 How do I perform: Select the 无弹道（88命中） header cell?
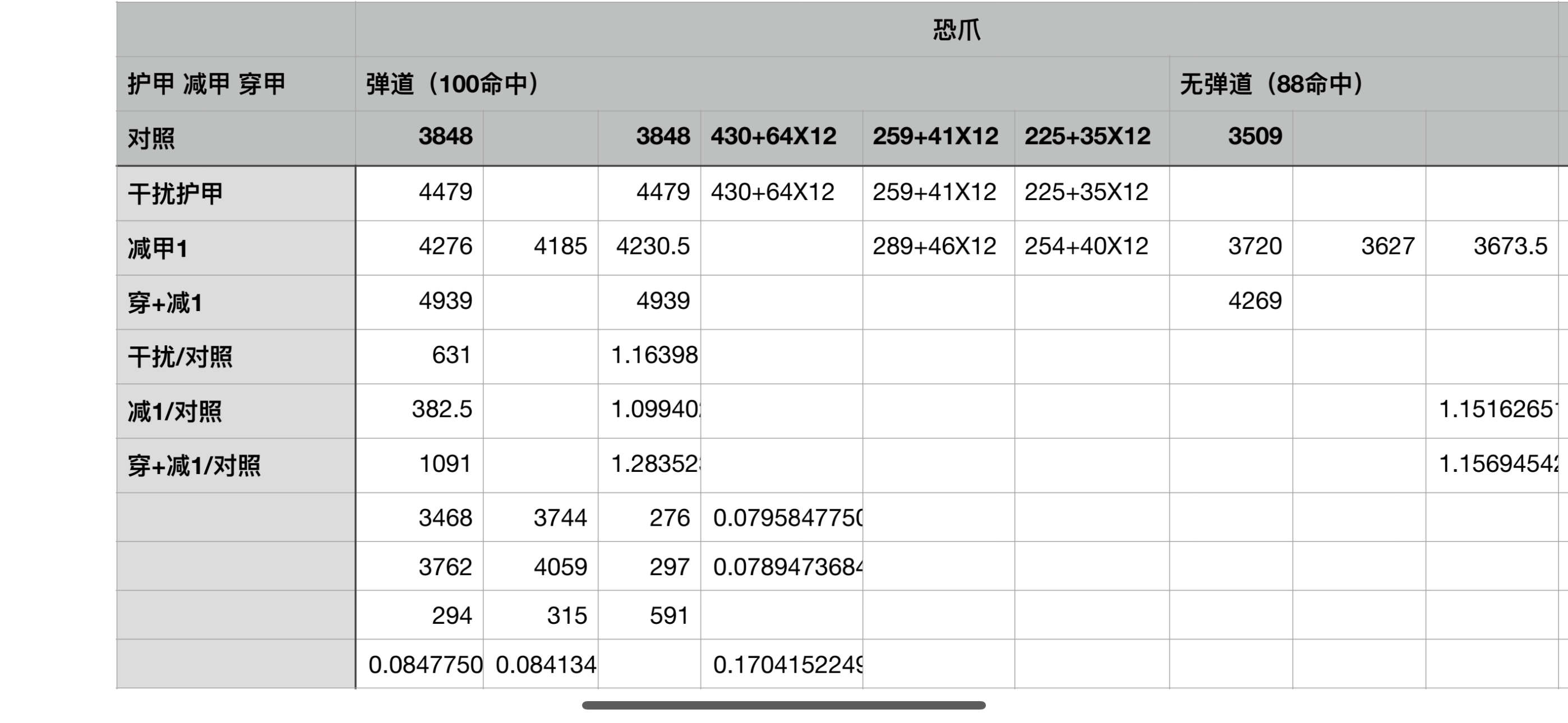click(1271, 84)
